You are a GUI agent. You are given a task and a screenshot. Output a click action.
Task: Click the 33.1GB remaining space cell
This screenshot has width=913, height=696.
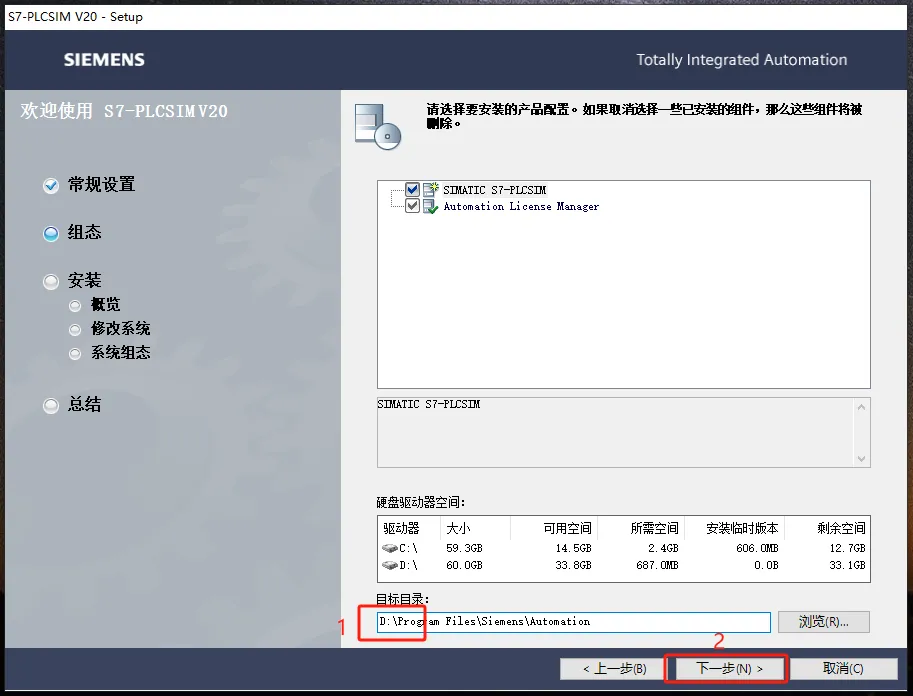(847, 565)
